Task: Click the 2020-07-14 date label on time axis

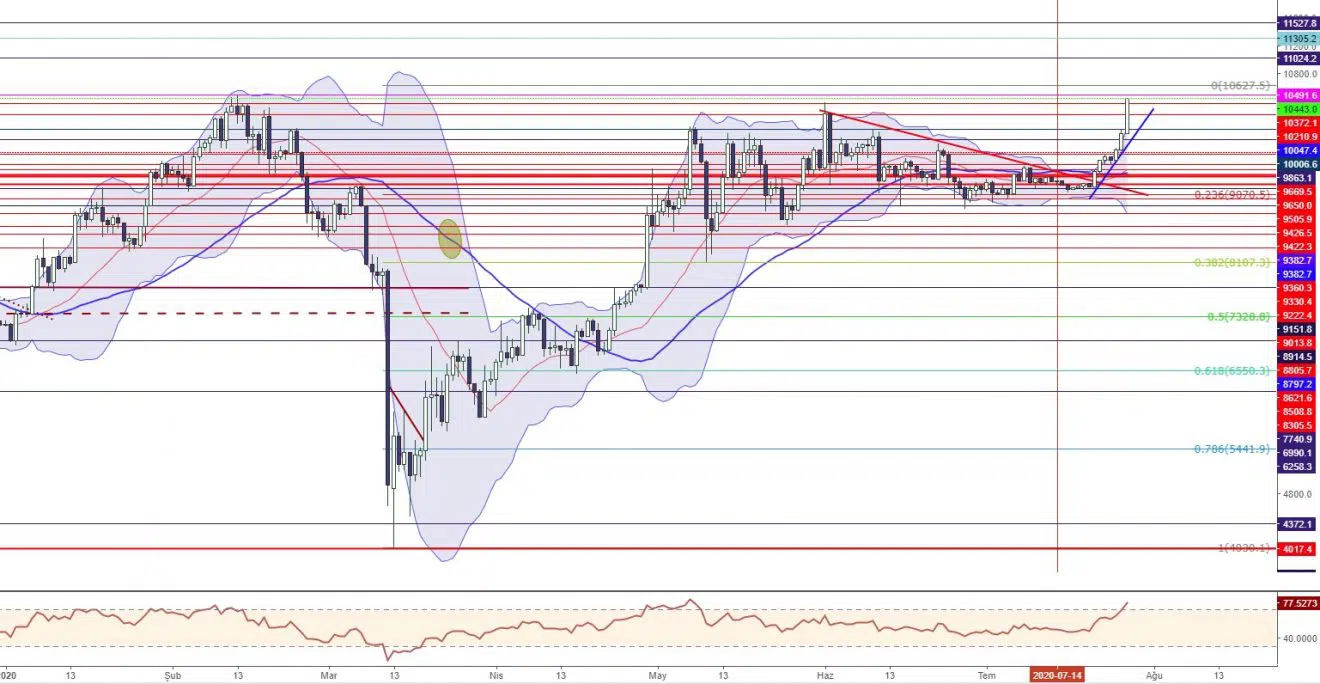Action: (1058, 675)
